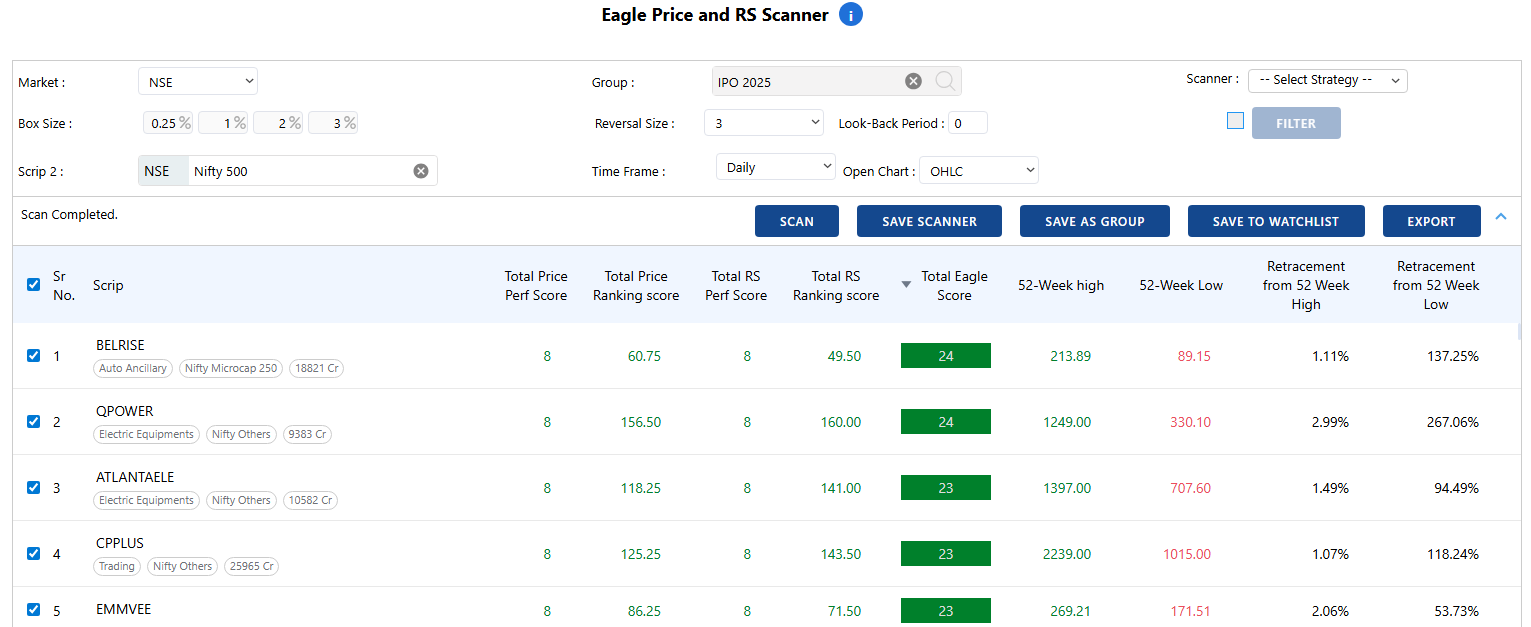Expand the Time Frame Daily dropdown
The image size is (1531, 627).
[775, 167]
